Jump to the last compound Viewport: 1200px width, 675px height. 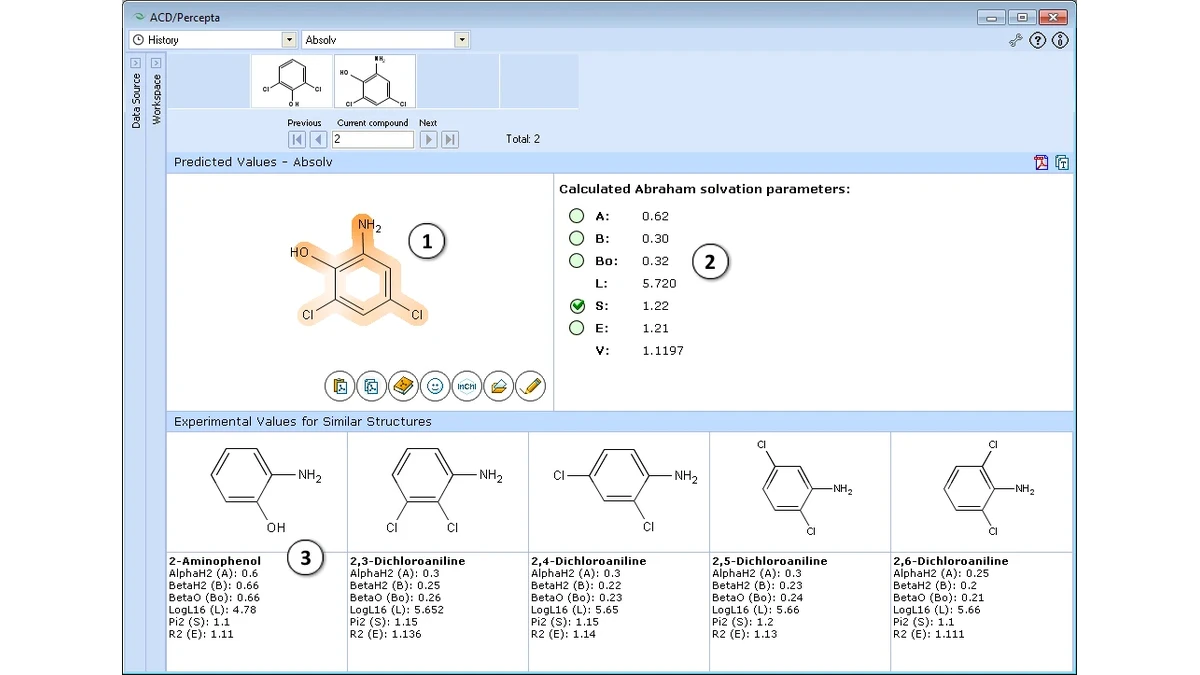tap(450, 140)
